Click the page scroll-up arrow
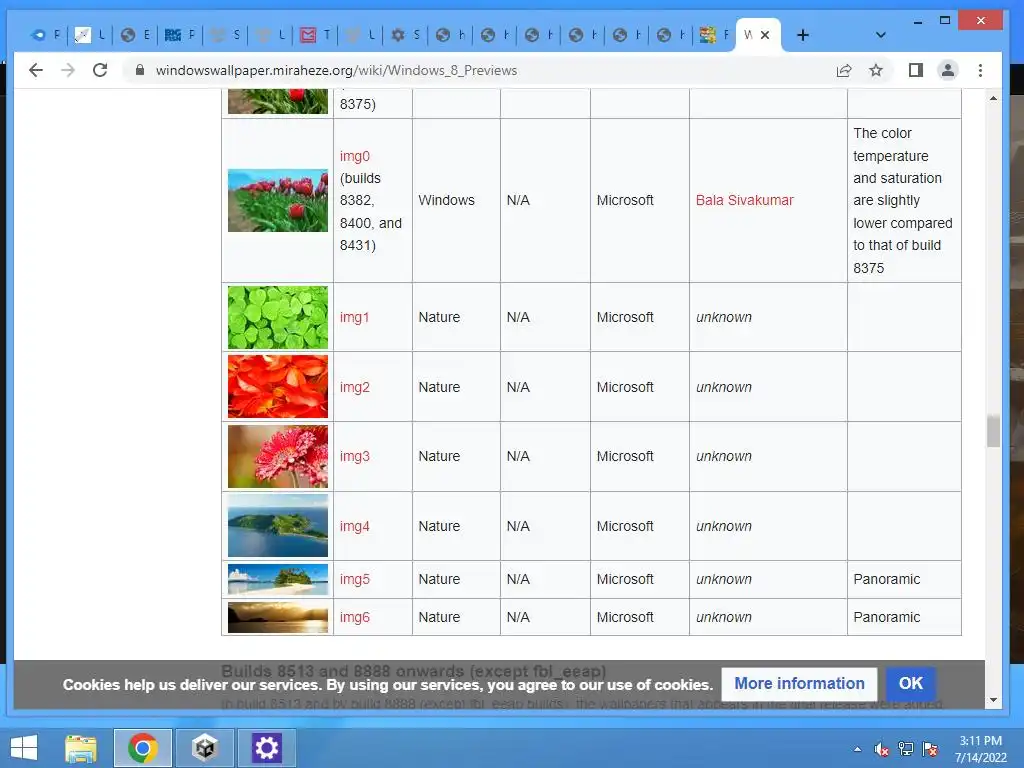1024x768 pixels. point(993,98)
